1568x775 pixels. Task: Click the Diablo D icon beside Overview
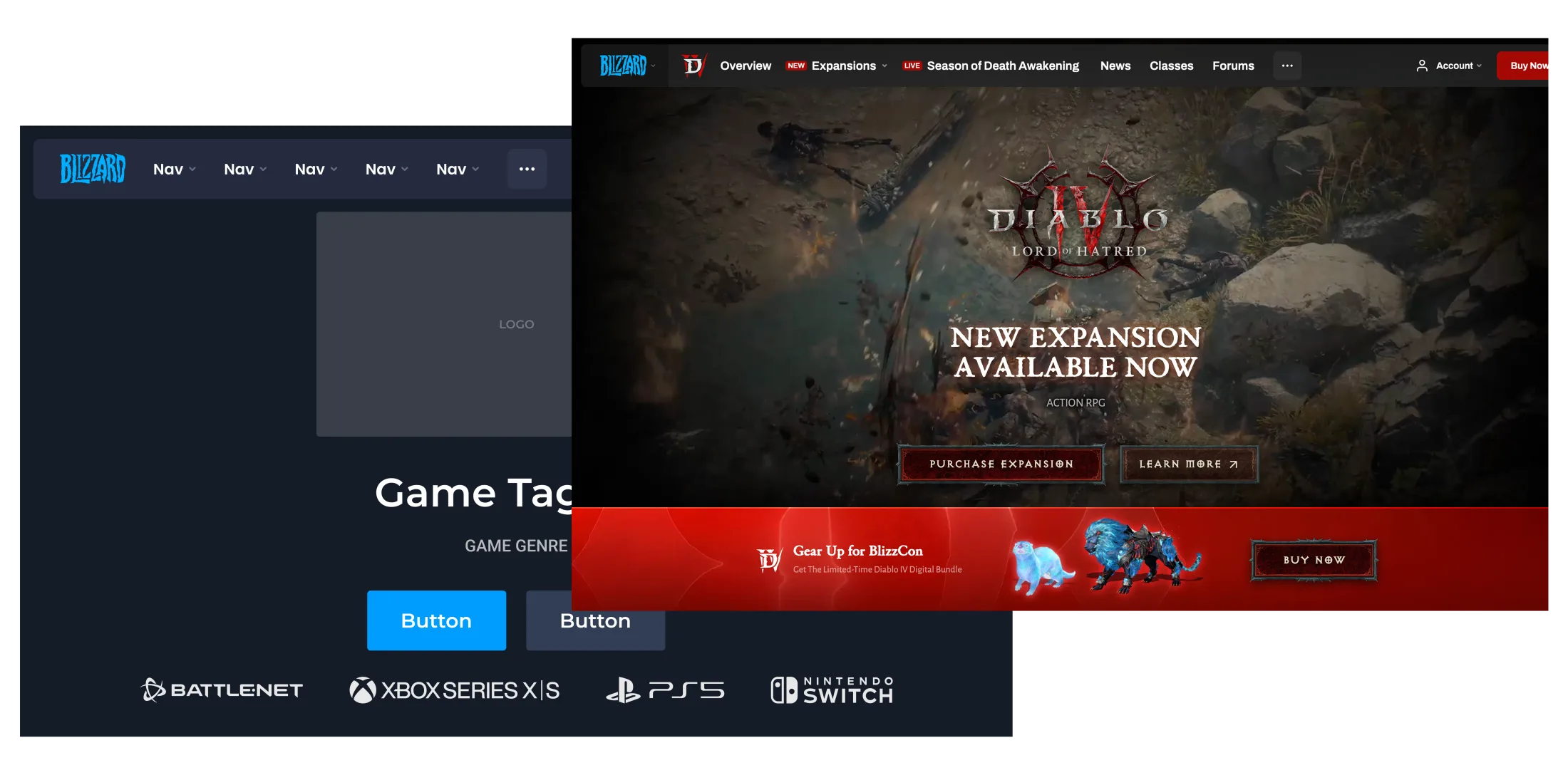[x=693, y=66]
